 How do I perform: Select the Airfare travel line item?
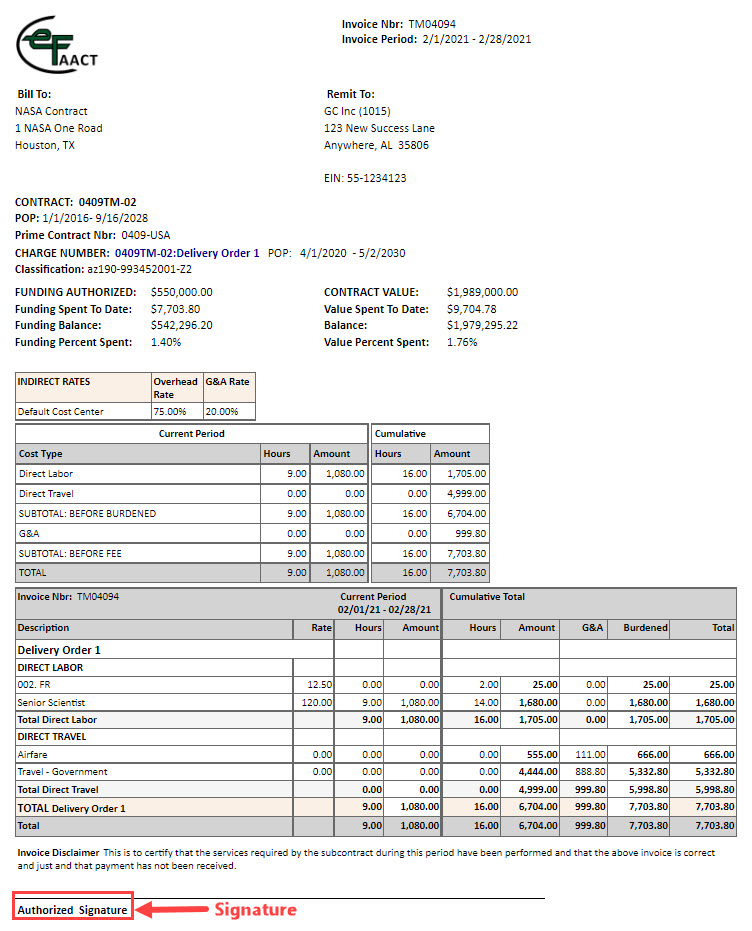[34, 754]
